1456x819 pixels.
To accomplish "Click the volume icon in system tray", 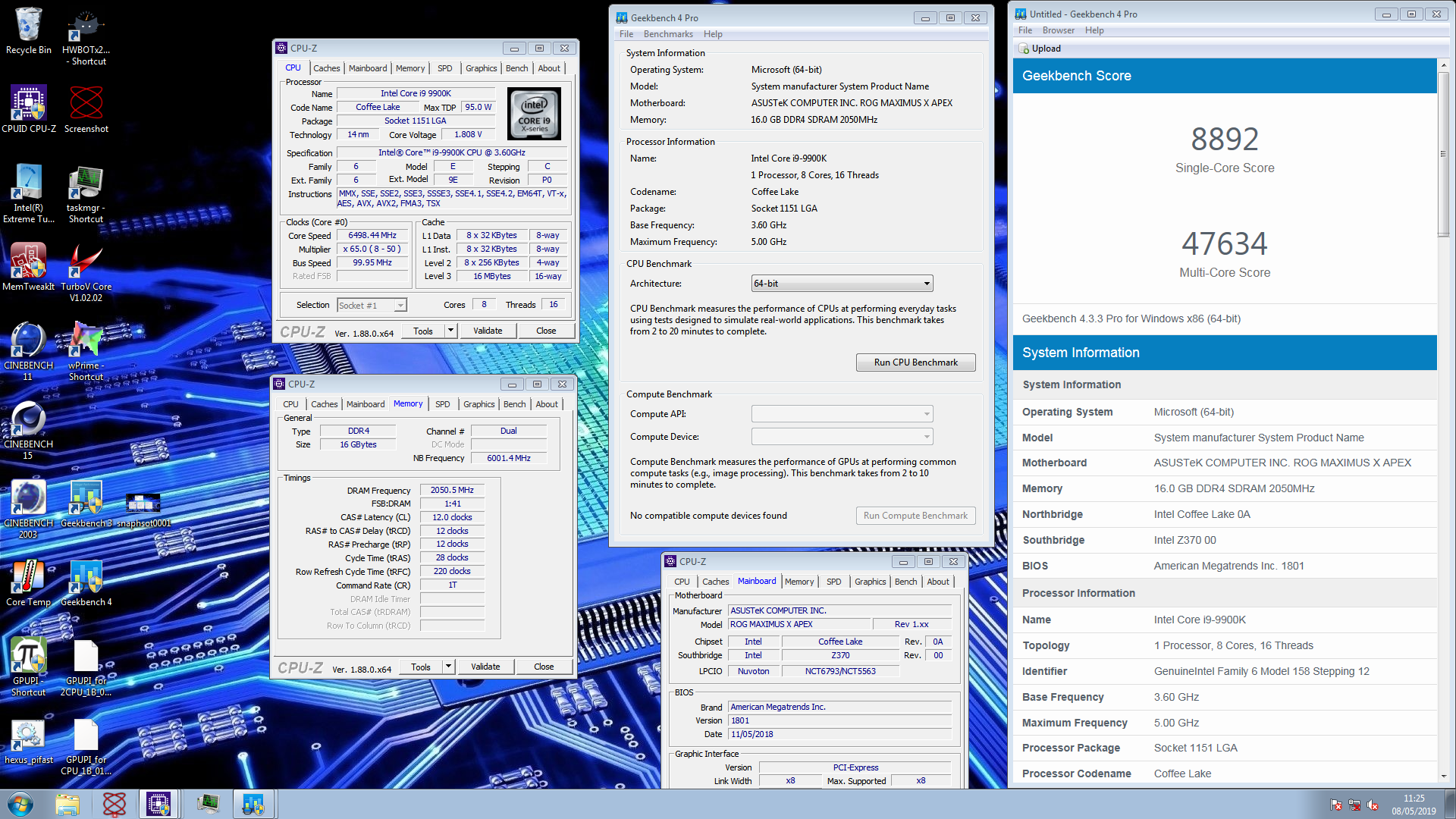I will [x=1373, y=805].
